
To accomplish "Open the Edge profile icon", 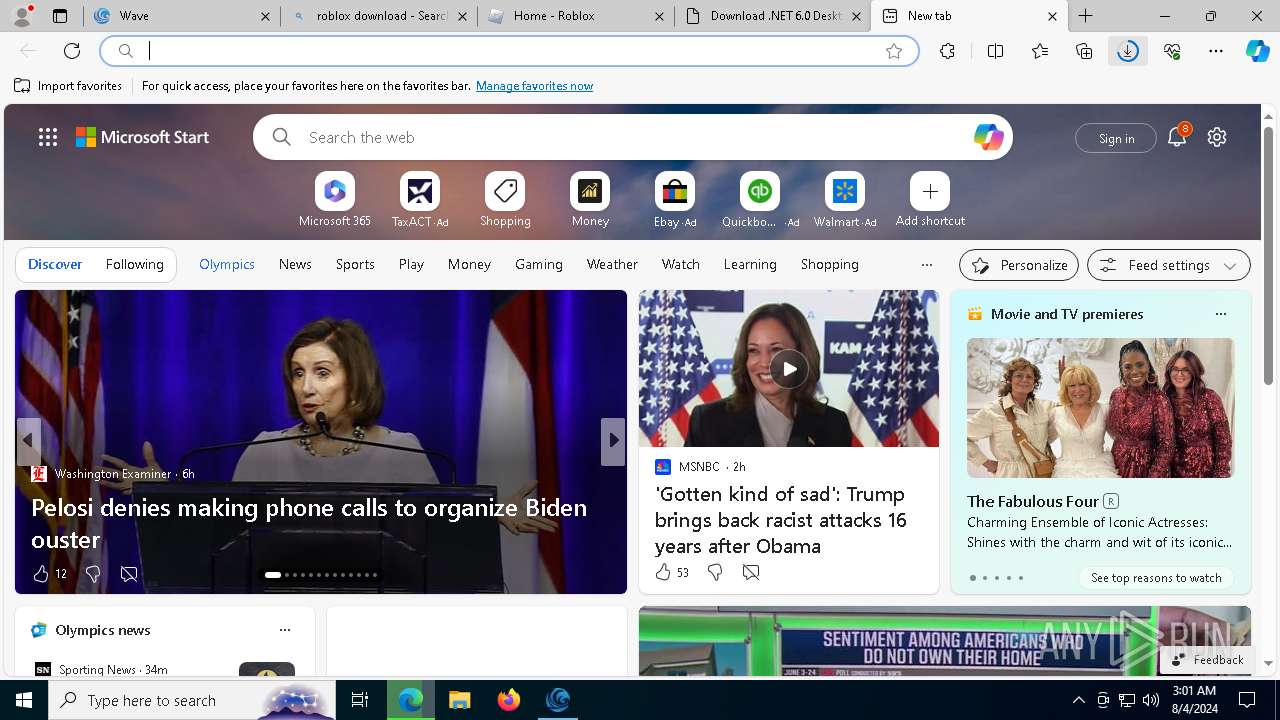I will tap(22, 16).
